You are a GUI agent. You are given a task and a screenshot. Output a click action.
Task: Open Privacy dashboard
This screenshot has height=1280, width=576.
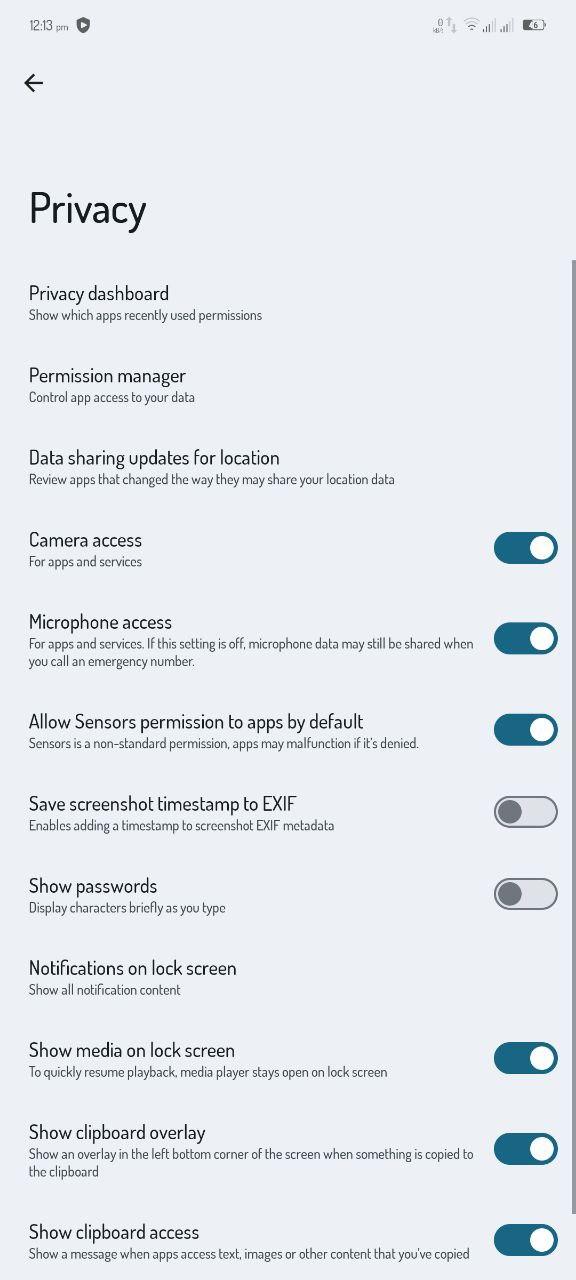288,302
